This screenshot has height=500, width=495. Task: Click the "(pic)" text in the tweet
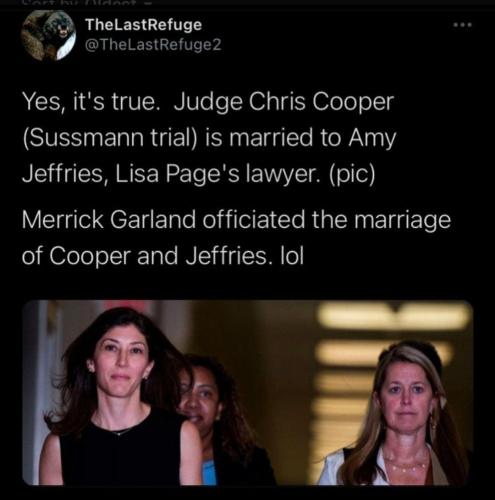click(x=352, y=174)
